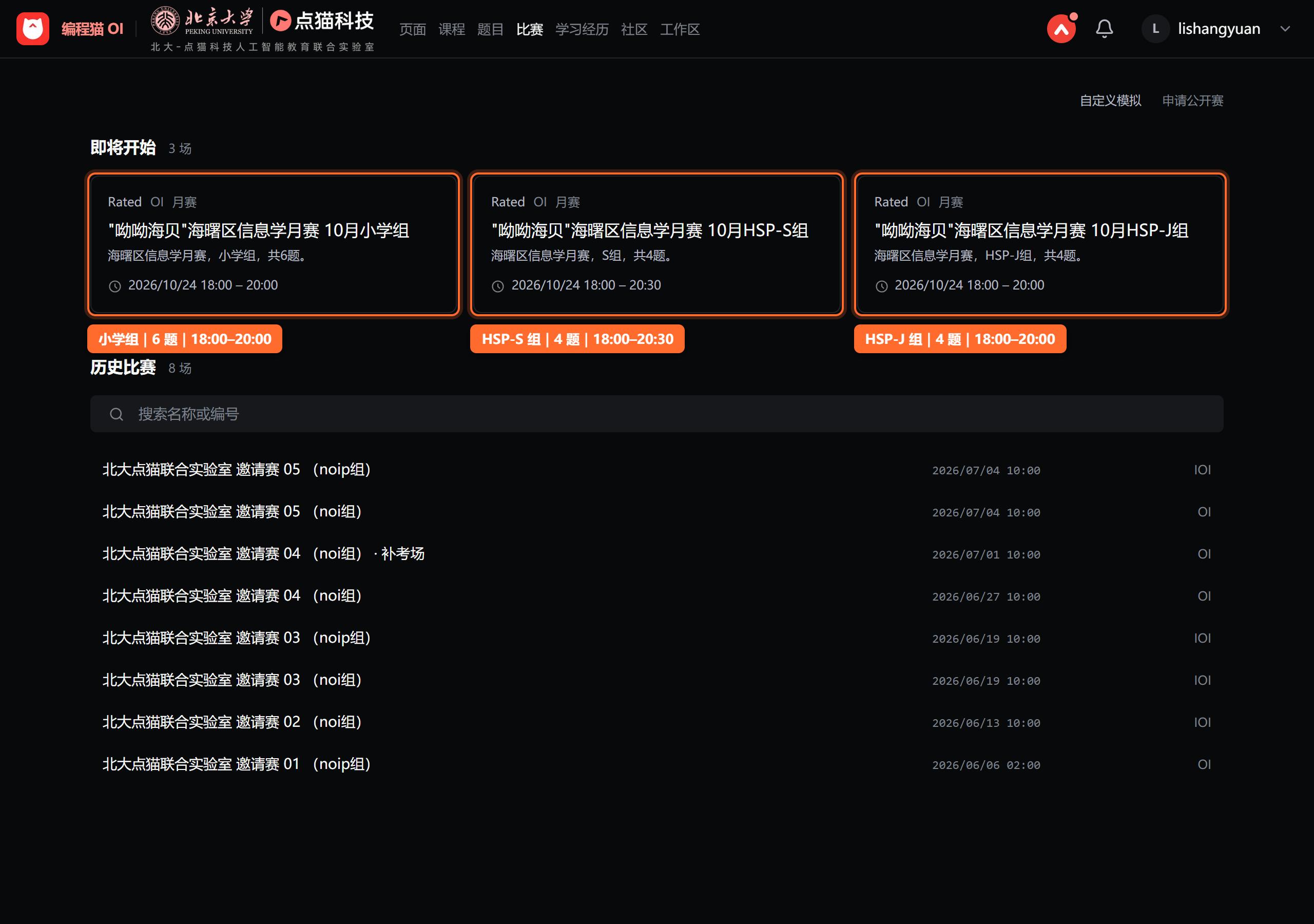Open the 10月HSP-J组 contest card
1314x924 pixels.
(1040, 244)
